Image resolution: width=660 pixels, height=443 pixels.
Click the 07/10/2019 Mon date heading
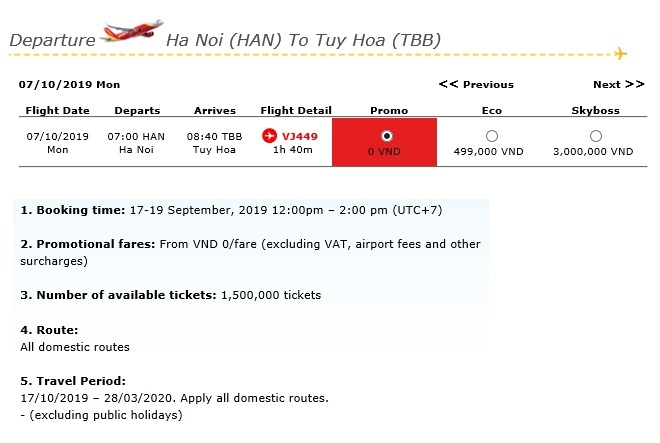click(69, 84)
